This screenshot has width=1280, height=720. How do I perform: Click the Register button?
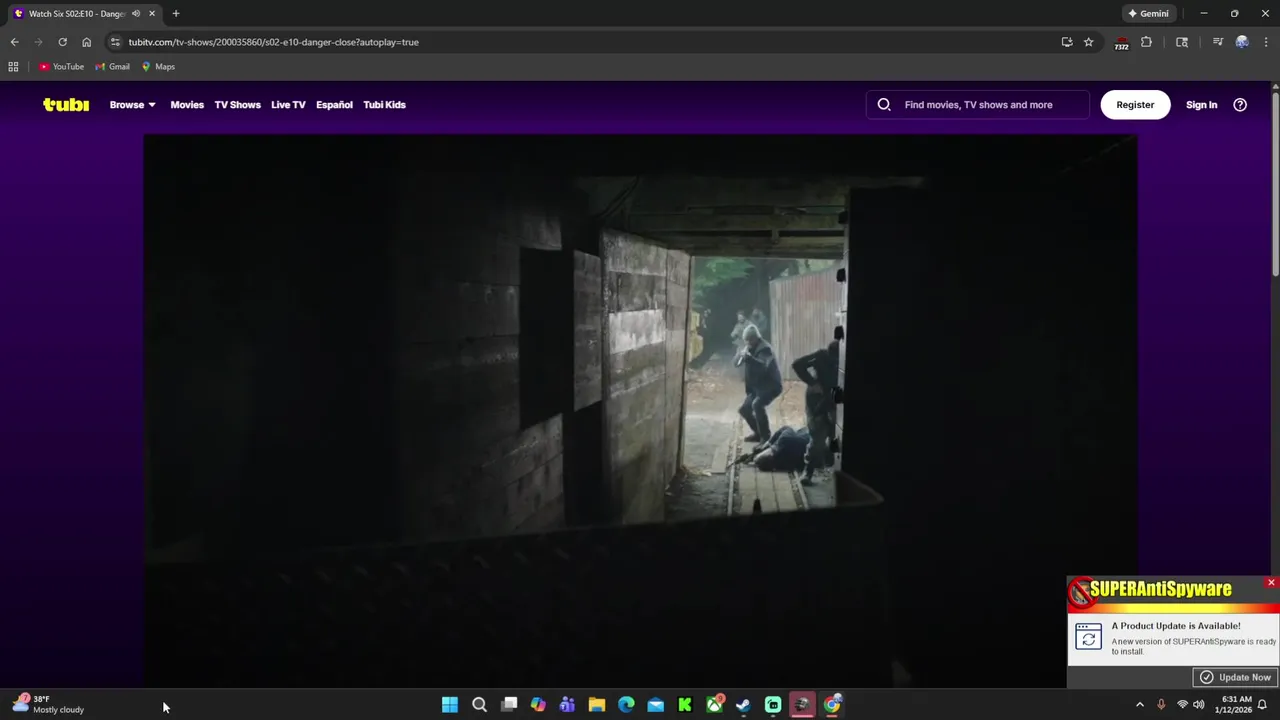click(x=1135, y=104)
